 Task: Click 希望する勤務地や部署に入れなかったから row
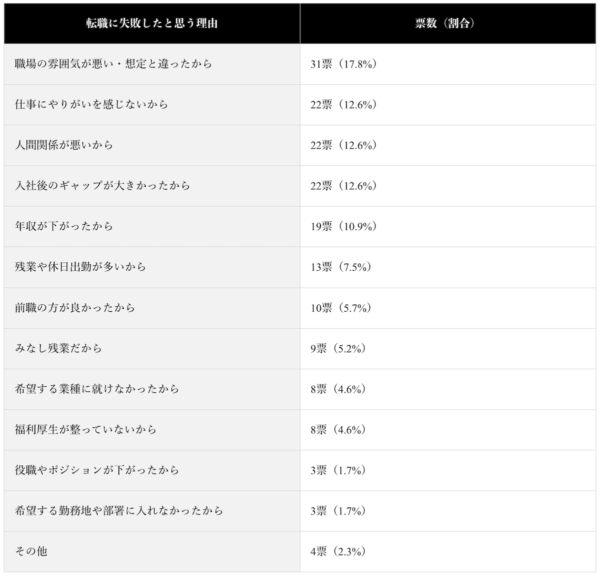click(300, 511)
